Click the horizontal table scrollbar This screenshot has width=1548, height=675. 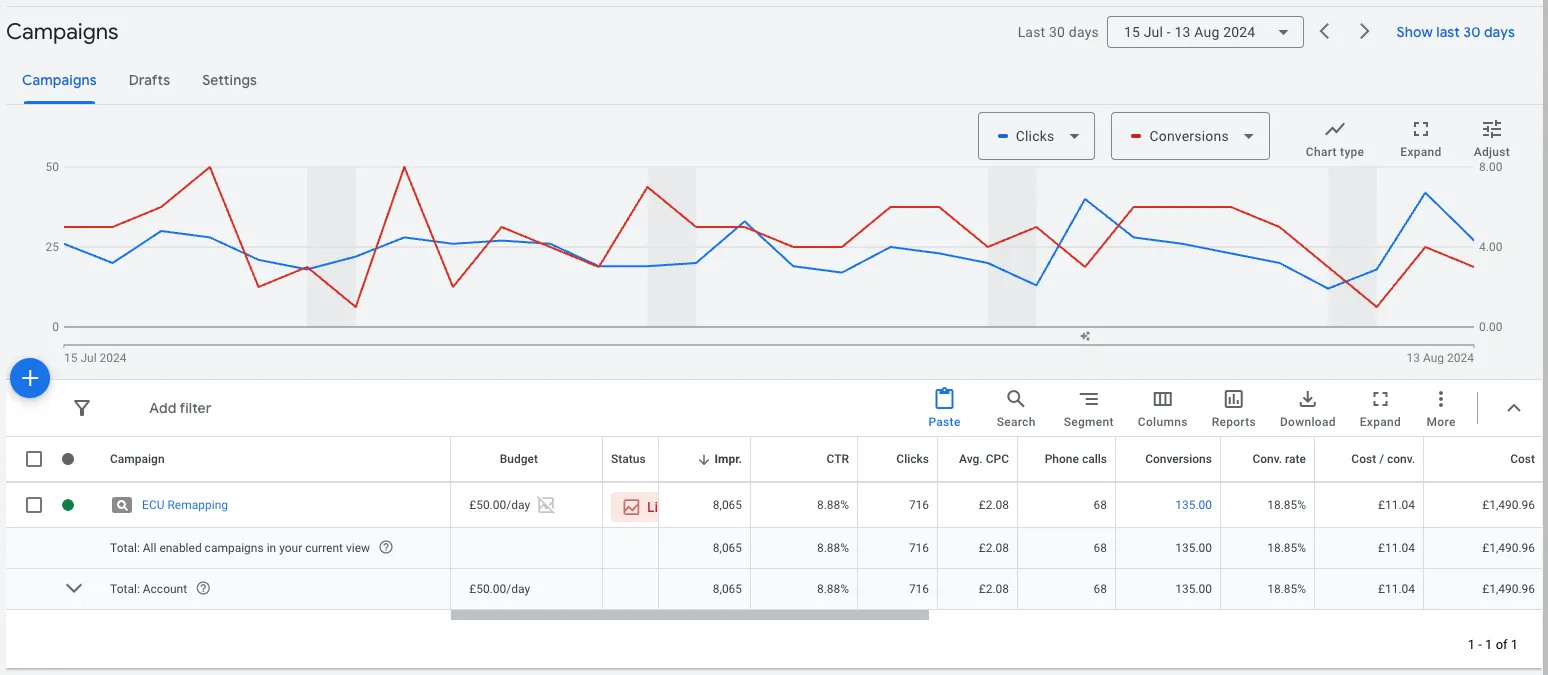coord(689,615)
